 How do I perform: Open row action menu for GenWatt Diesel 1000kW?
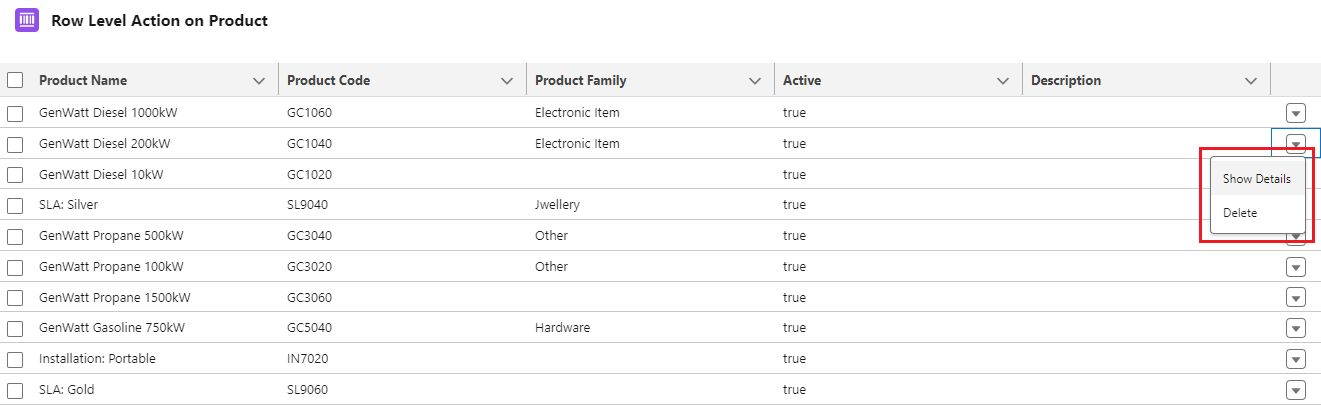(x=1296, y=113)
